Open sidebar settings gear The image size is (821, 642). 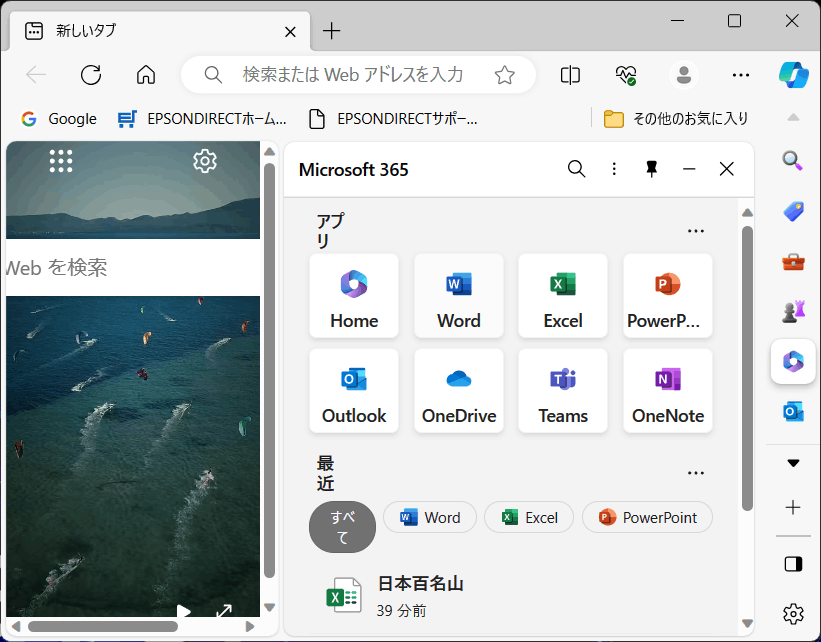pyautogui.click(x=793, y=614)
